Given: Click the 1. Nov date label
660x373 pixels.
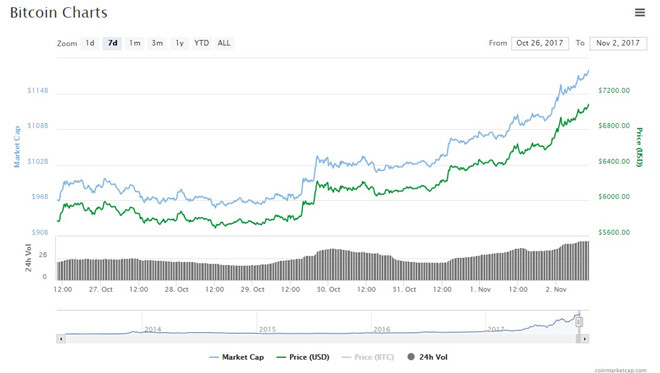Looking at the screenshot, I should pos(480,290).
